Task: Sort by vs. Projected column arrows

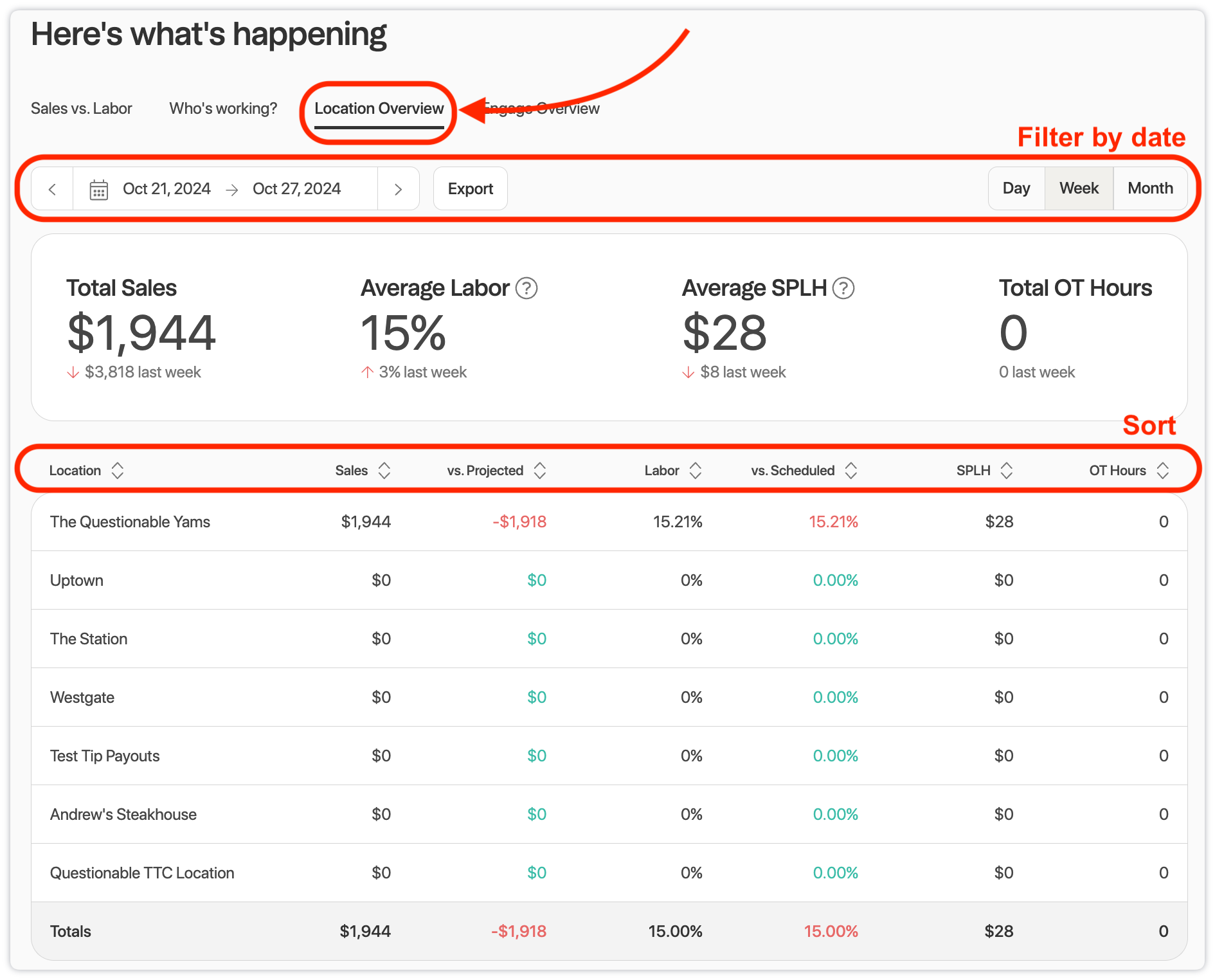Action: point(539,471)
